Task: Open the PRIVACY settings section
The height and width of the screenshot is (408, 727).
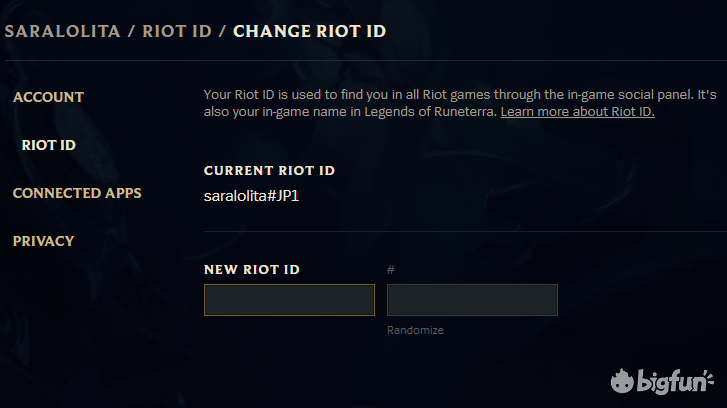Action: pyautogui.click(x=44, y=241)
